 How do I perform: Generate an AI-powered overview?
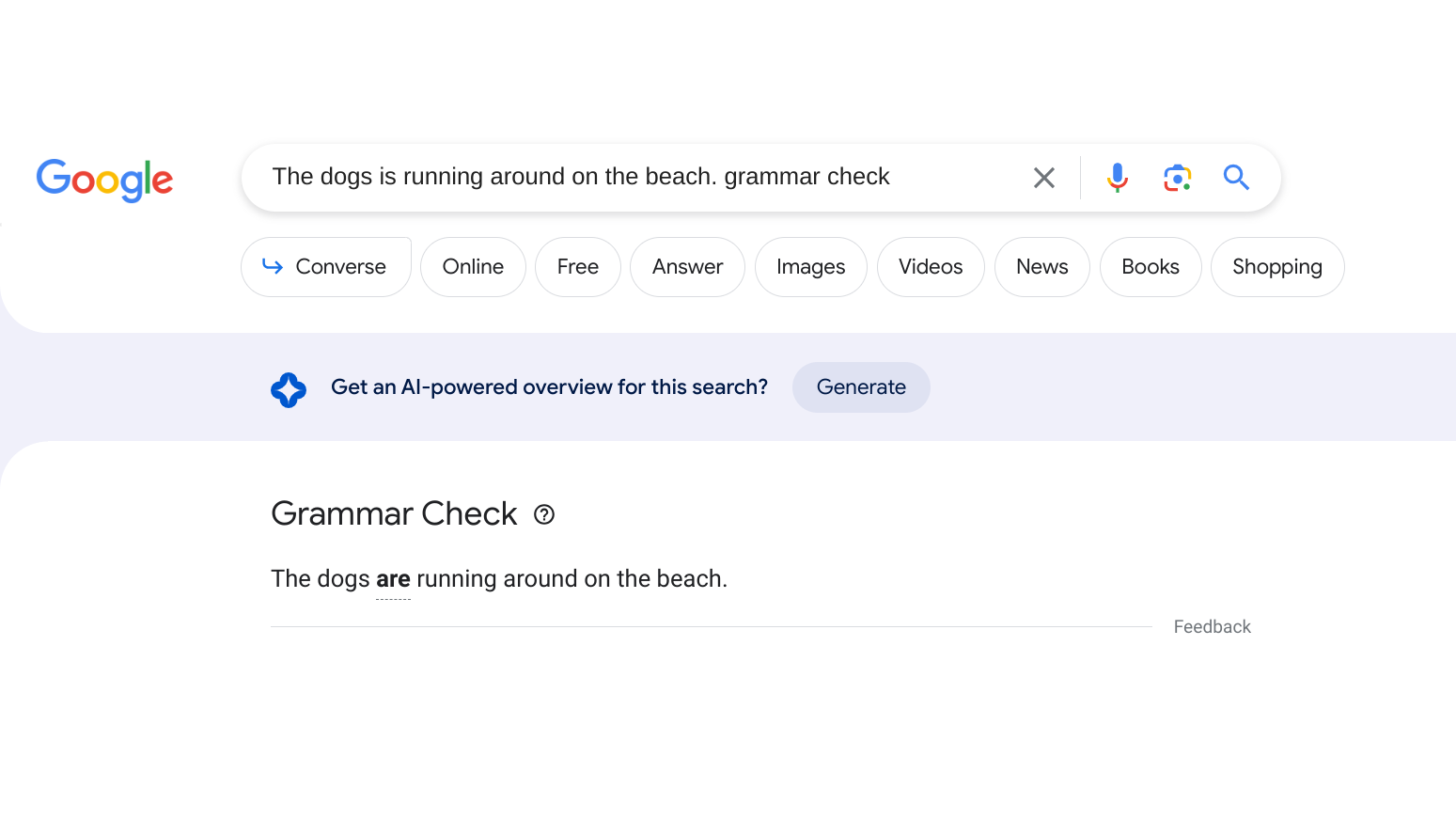860,387
